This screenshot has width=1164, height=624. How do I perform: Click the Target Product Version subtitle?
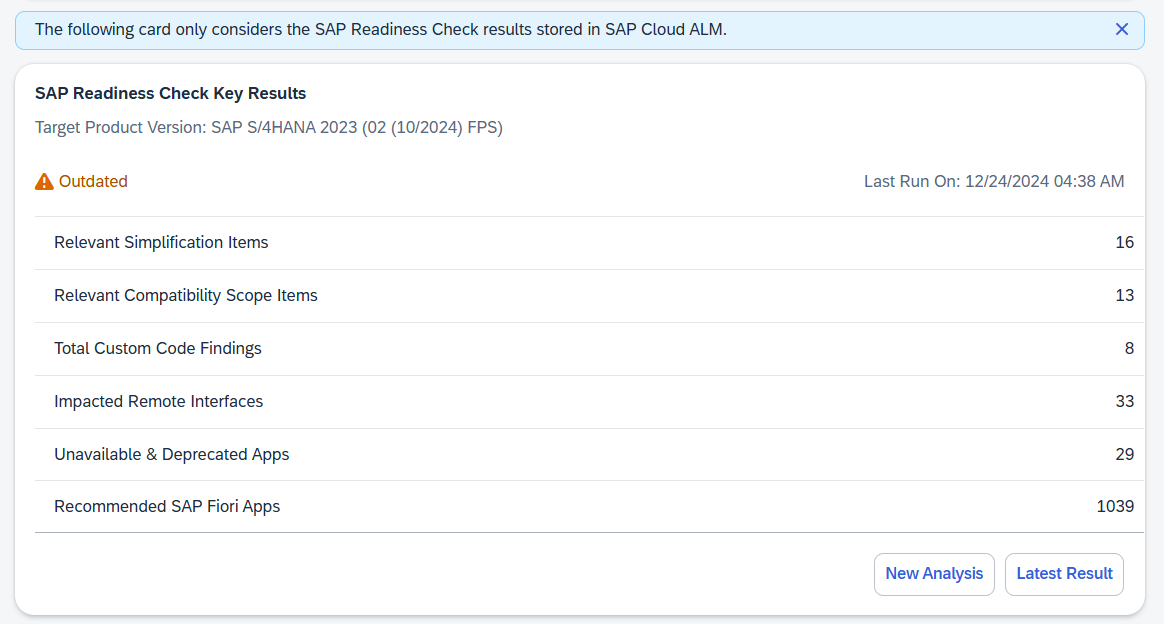pyautogui.click(x=268, y=128)
